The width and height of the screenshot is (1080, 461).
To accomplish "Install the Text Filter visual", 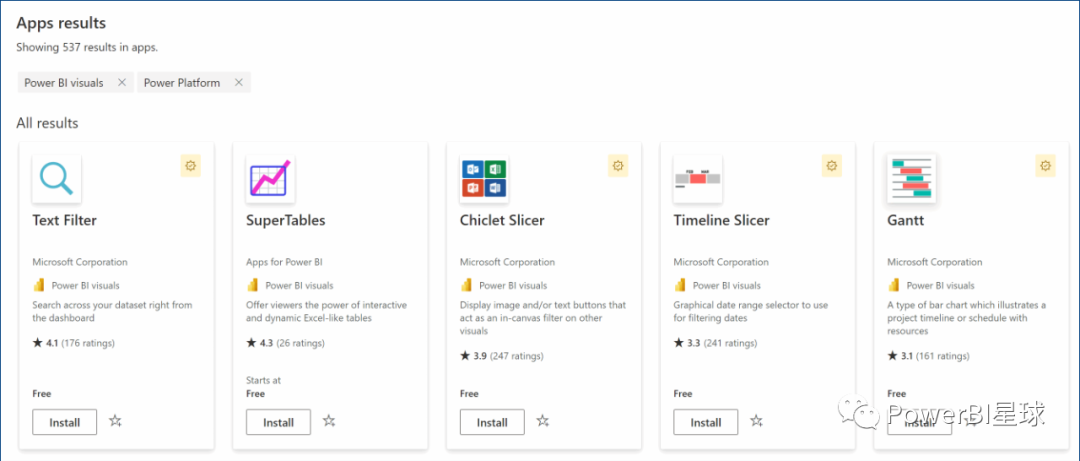I will point(65,422).
